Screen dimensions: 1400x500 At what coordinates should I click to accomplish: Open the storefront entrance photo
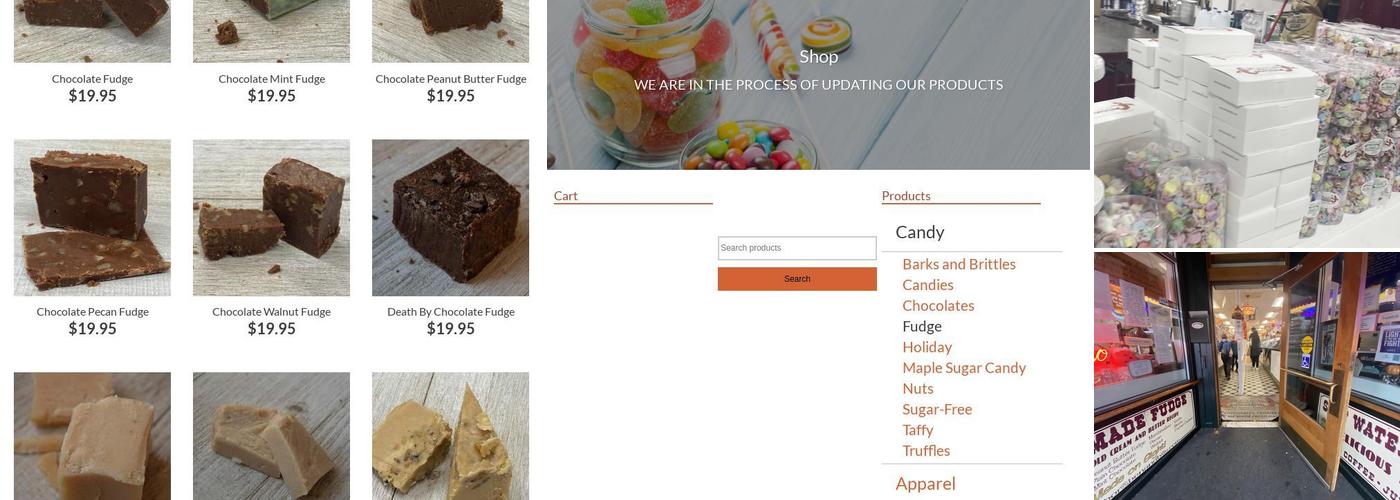[1247, 376]
